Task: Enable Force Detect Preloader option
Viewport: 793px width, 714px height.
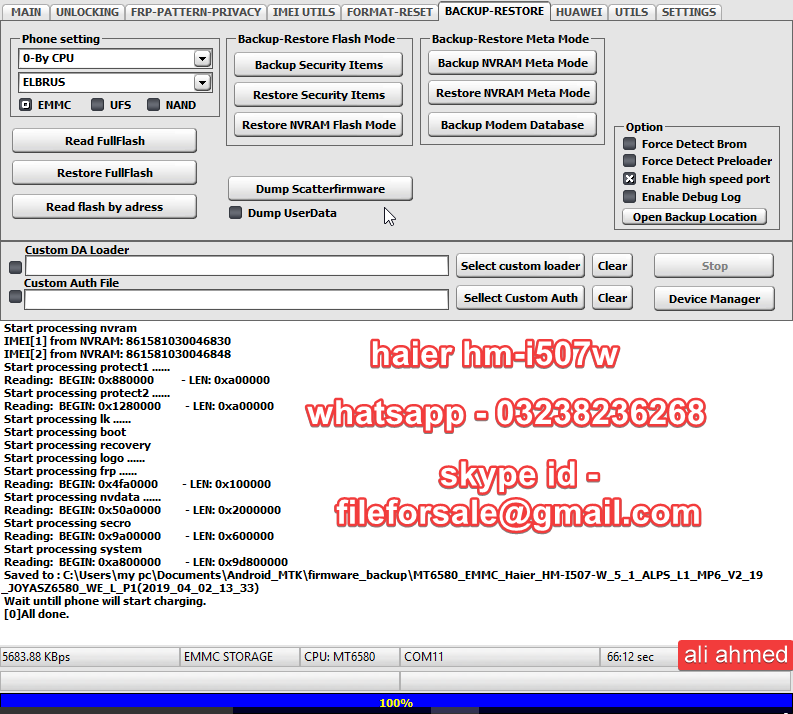Action: click(x=629, y=161)
